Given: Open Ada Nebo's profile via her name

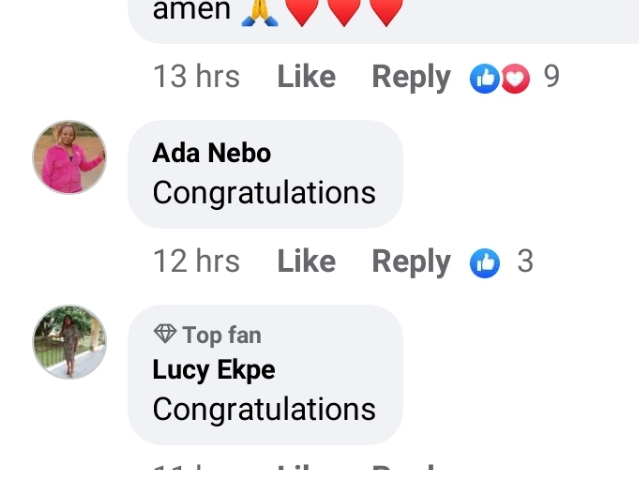Looking at the screenshot, I should click(x=211, y=153).
